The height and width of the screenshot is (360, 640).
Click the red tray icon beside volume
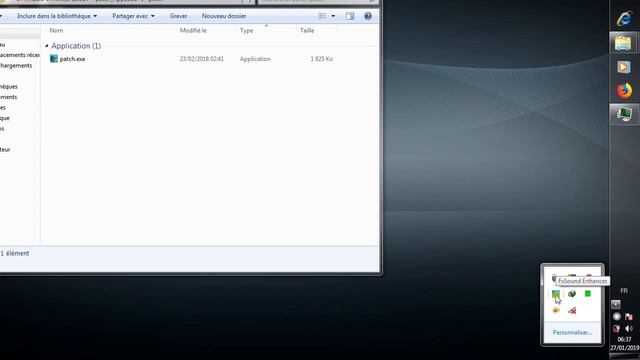tap(616, 329)
